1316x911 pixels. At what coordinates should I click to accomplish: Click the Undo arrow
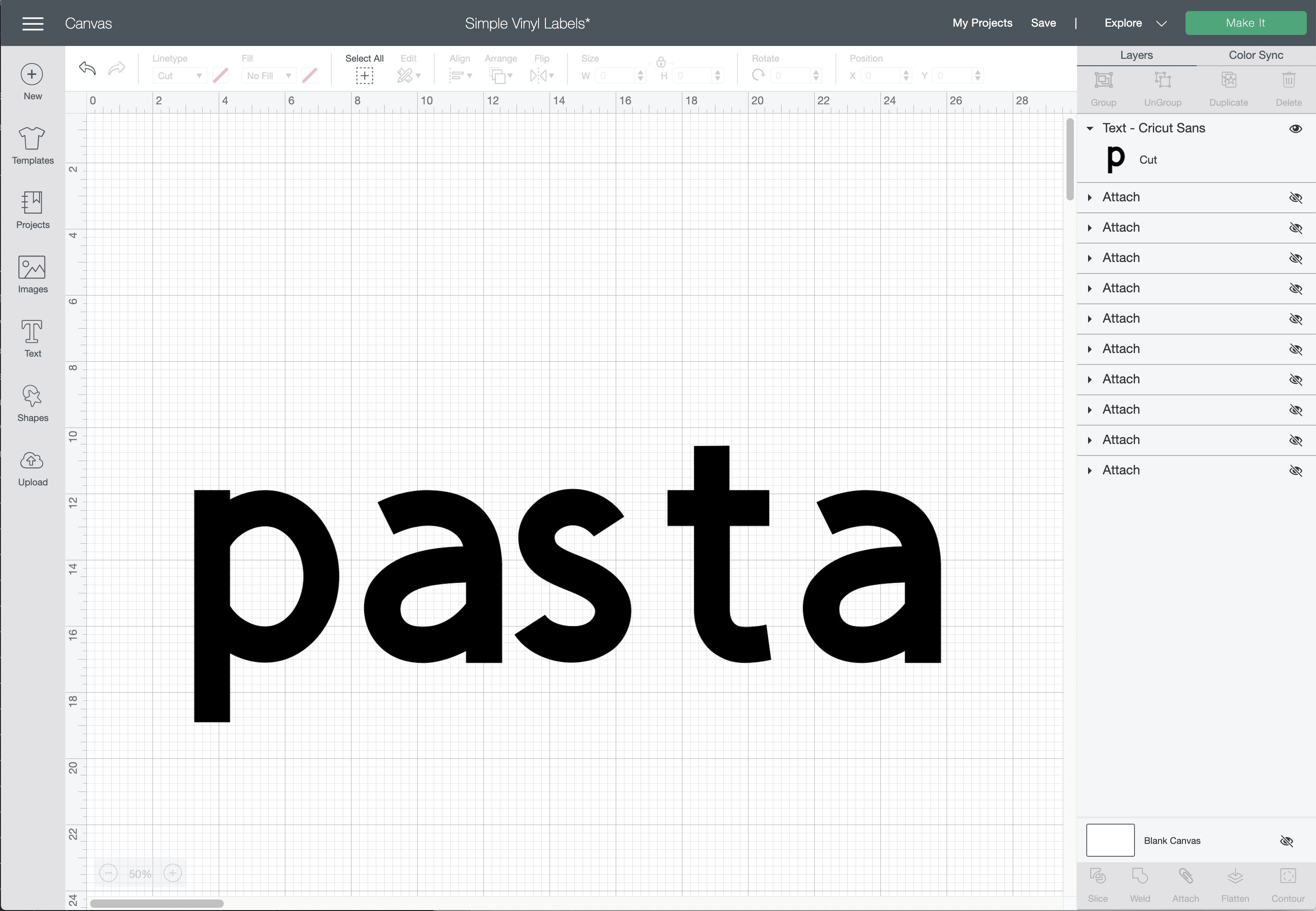tap(87, 69)
